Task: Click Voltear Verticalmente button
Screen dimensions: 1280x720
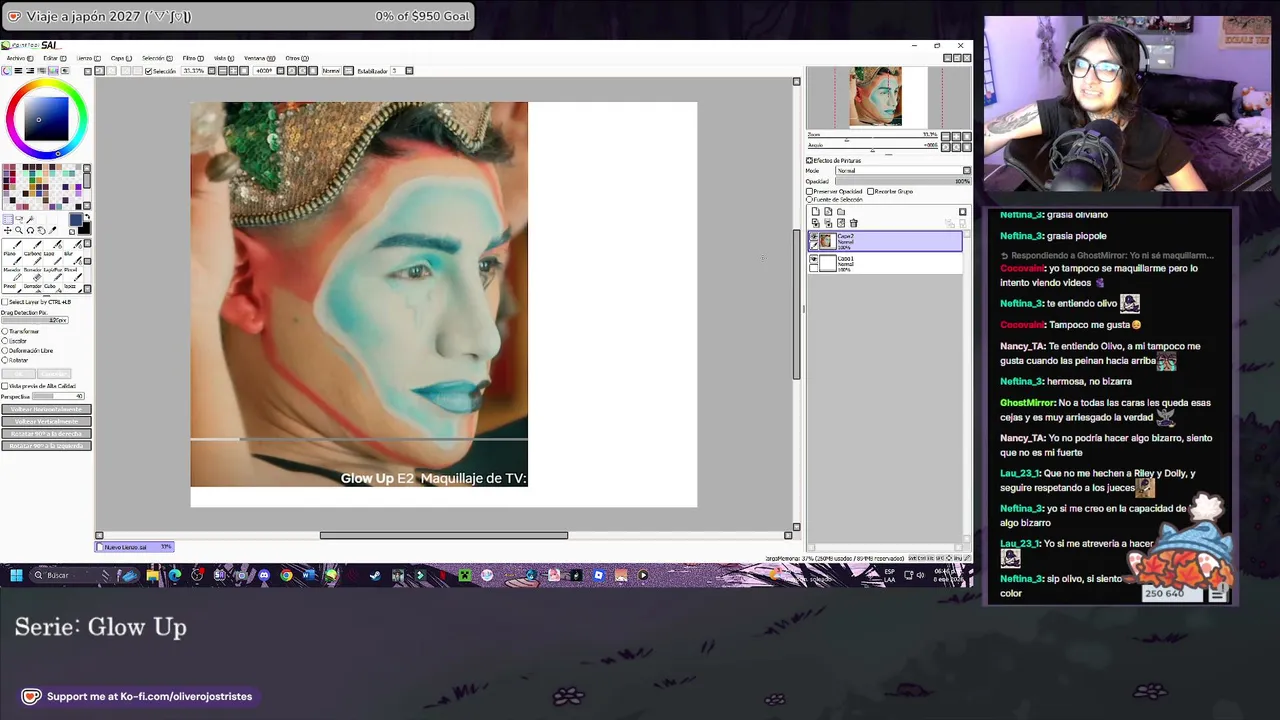Action: click(x=47, y=421)
